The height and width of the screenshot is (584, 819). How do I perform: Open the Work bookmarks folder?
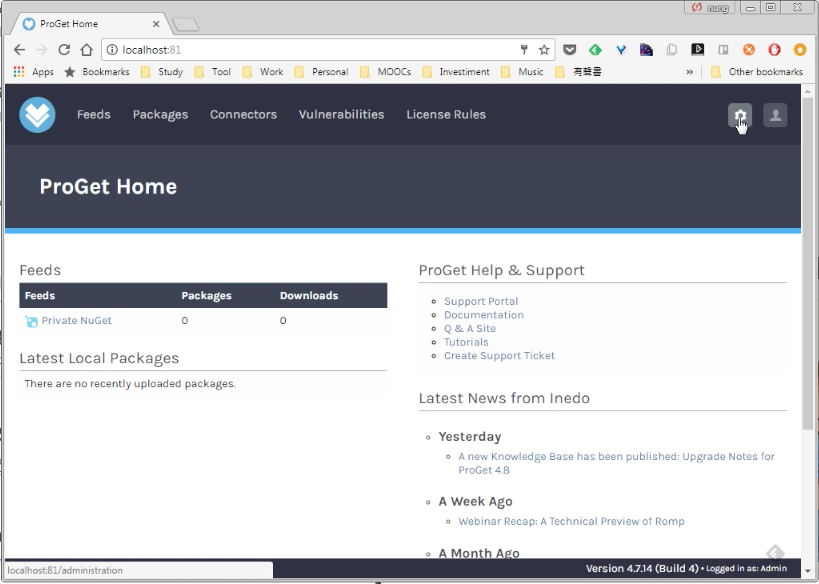coord(263,72)
